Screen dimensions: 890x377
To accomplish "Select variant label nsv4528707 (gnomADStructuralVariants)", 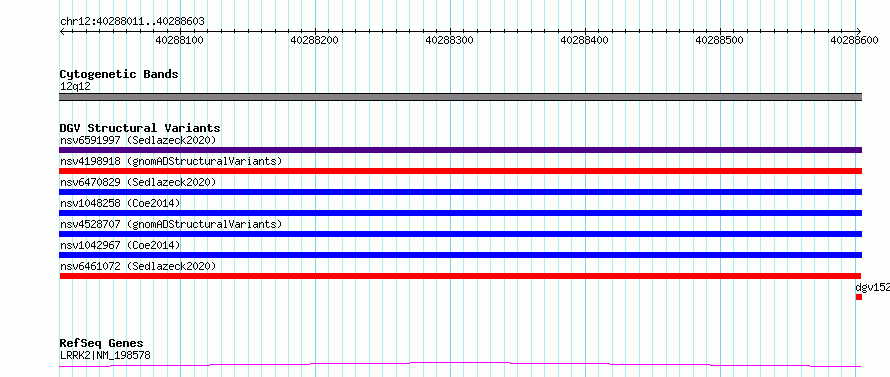I will pos(171,224).
